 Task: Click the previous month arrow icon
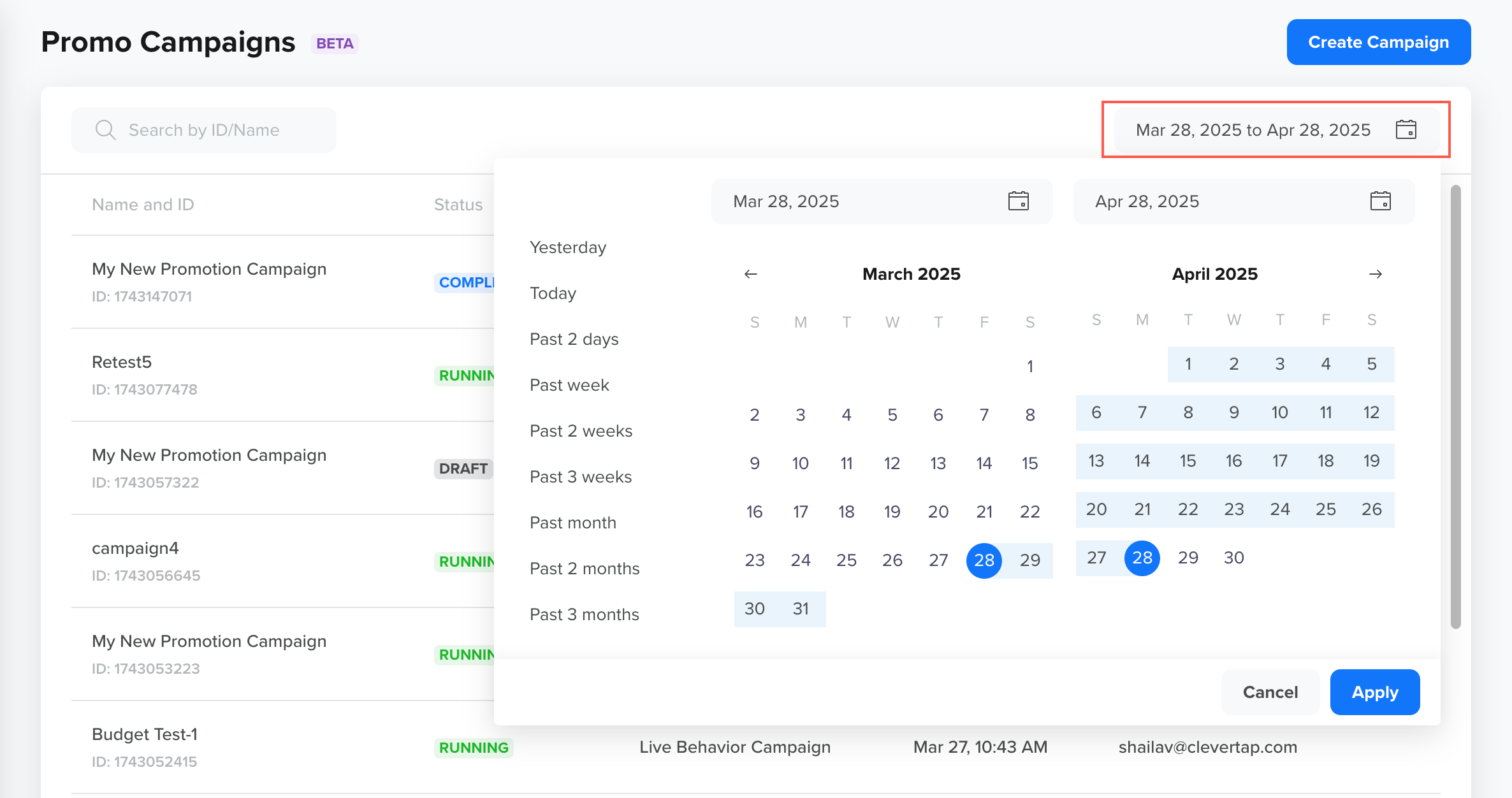coord(750,274)
